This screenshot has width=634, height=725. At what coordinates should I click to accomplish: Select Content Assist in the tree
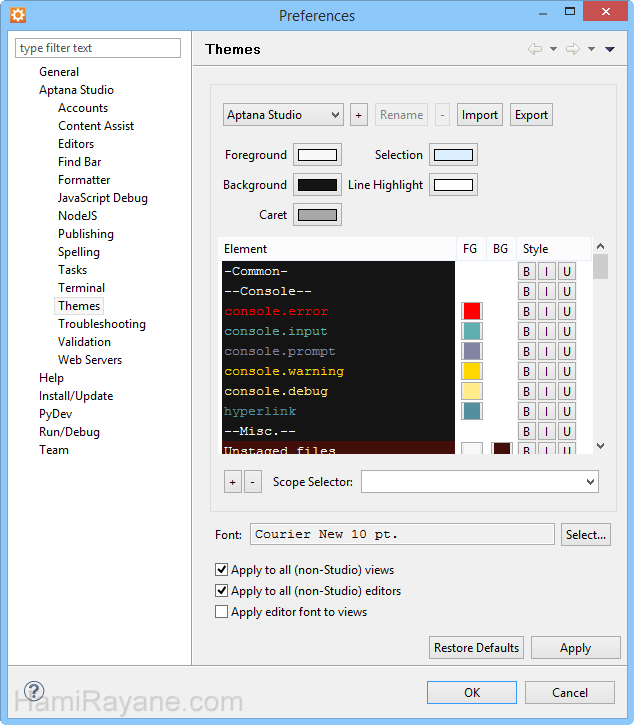coord(96,126)
